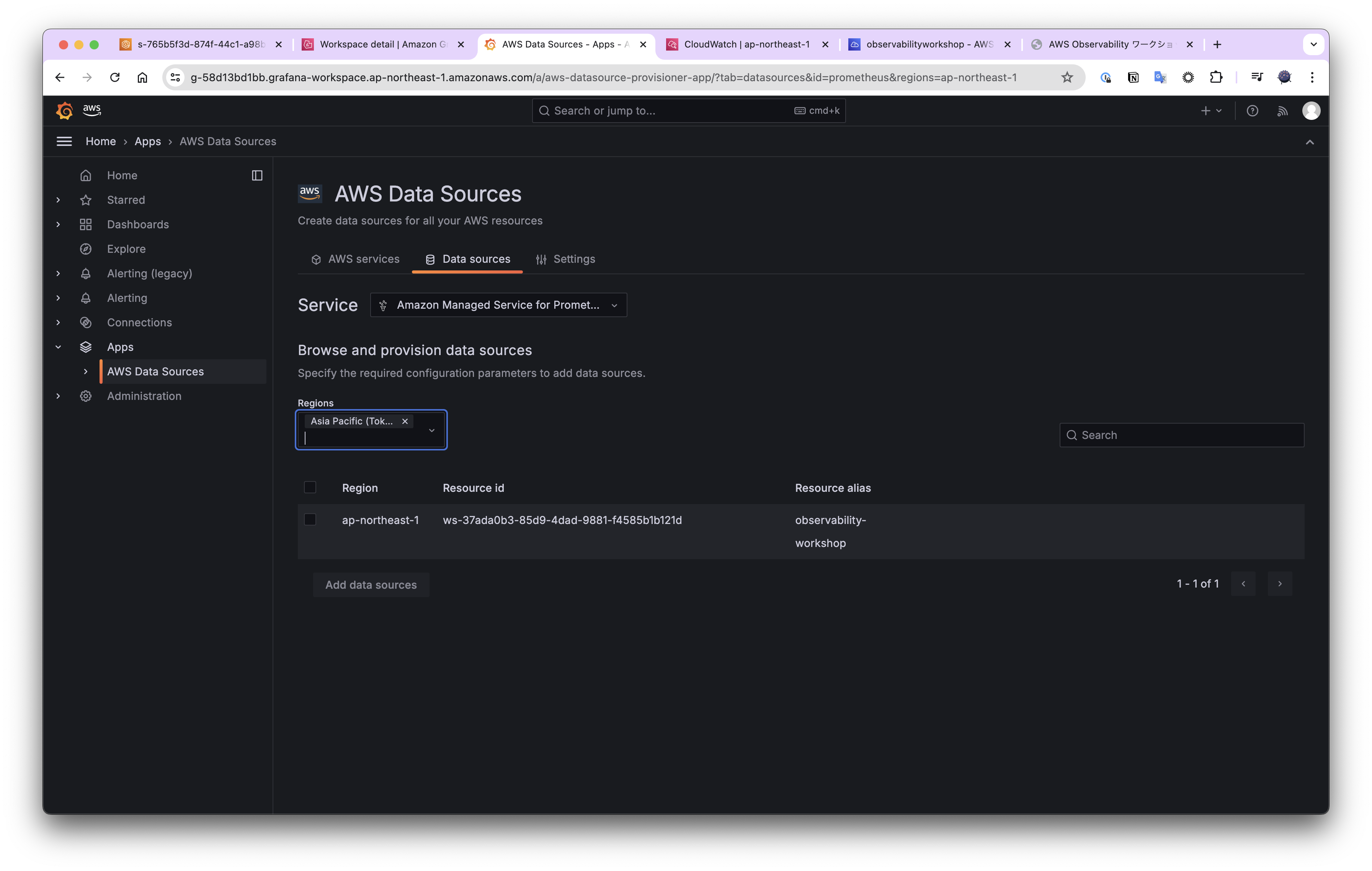Open Explore compass icon in sidebar
This screenshot has width=1372, height=871.
click(86, 249)
